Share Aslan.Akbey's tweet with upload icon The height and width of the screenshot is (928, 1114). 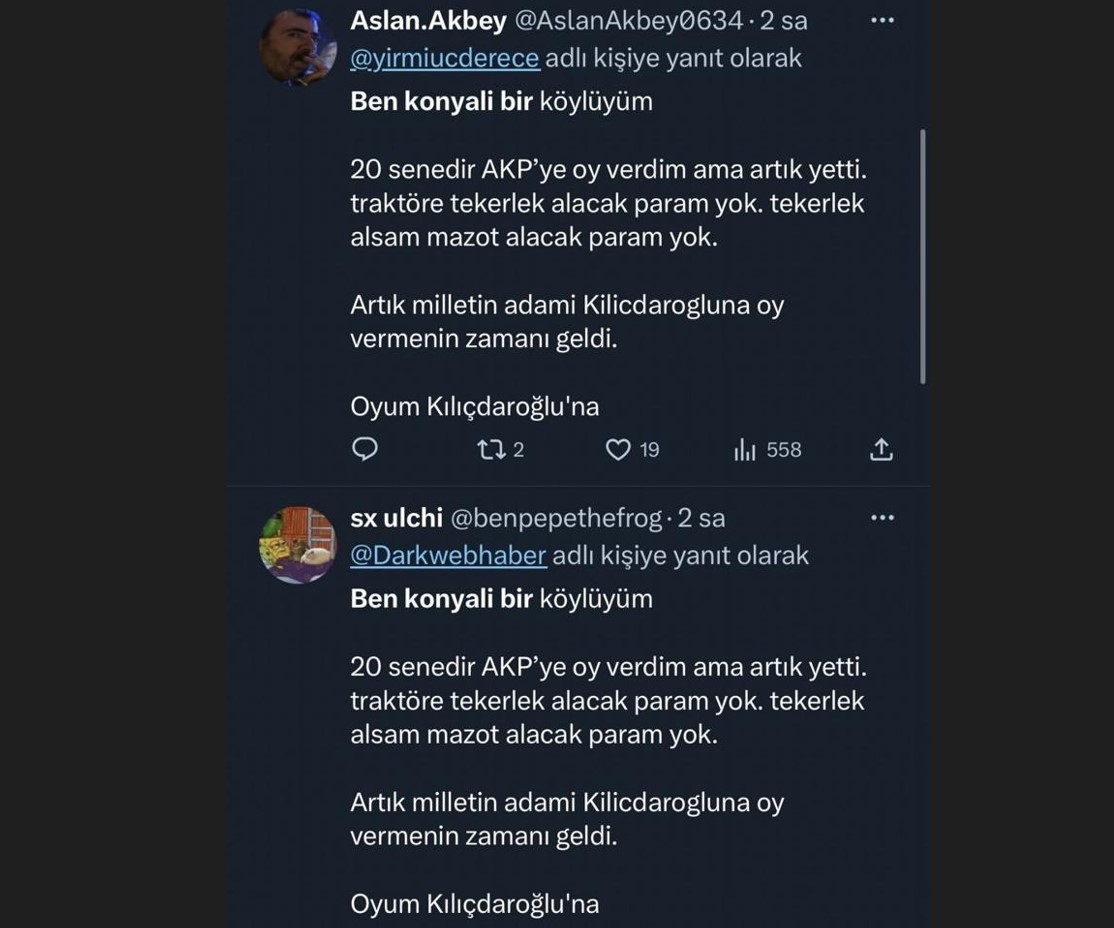881,450
